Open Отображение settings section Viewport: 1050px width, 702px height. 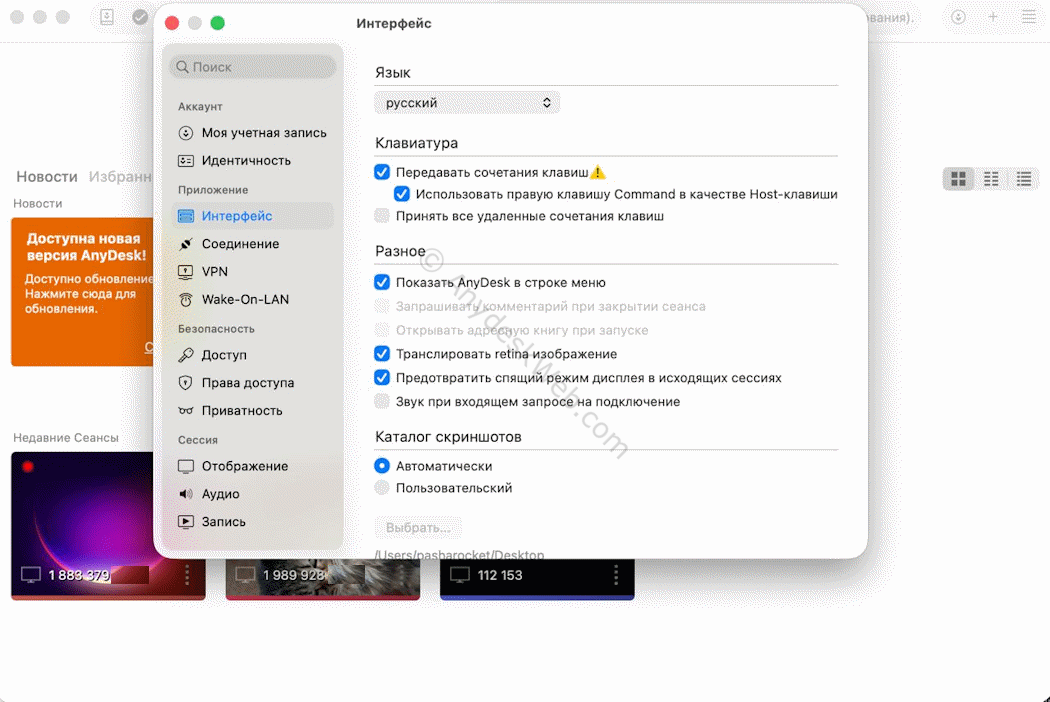pos(252,466)
